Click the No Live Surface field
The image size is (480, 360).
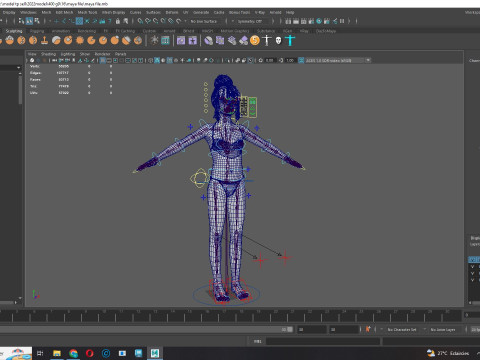click(x=203, y=21)
